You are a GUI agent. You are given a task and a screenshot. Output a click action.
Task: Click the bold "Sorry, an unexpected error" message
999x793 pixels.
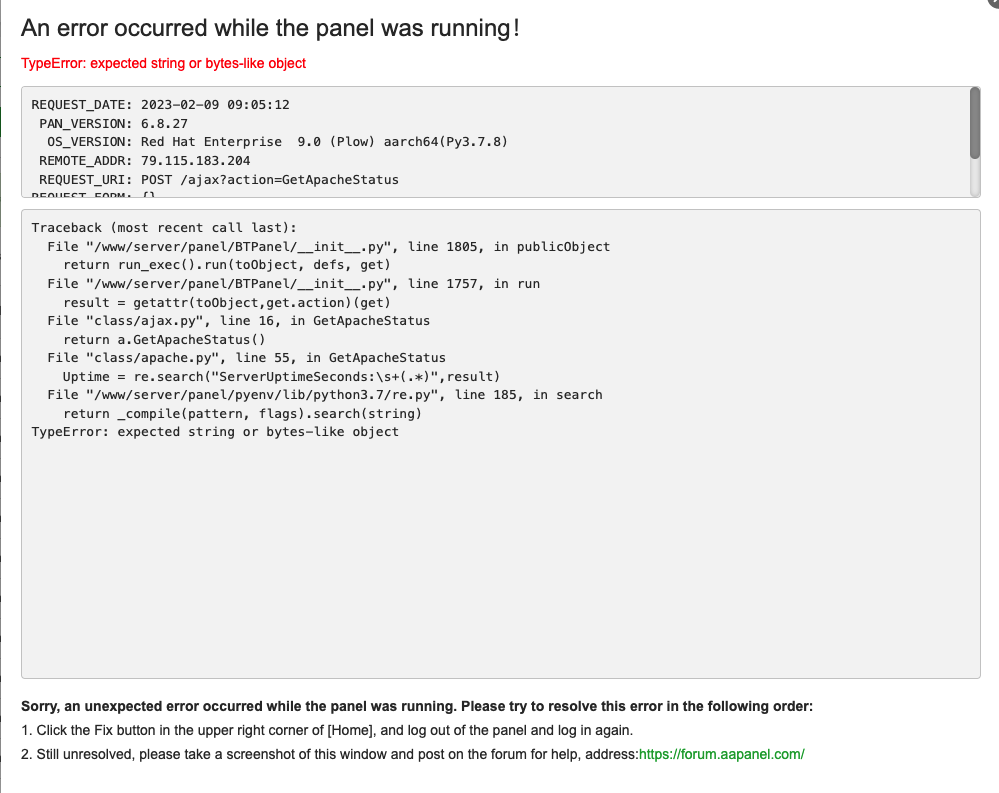(417, 706)
